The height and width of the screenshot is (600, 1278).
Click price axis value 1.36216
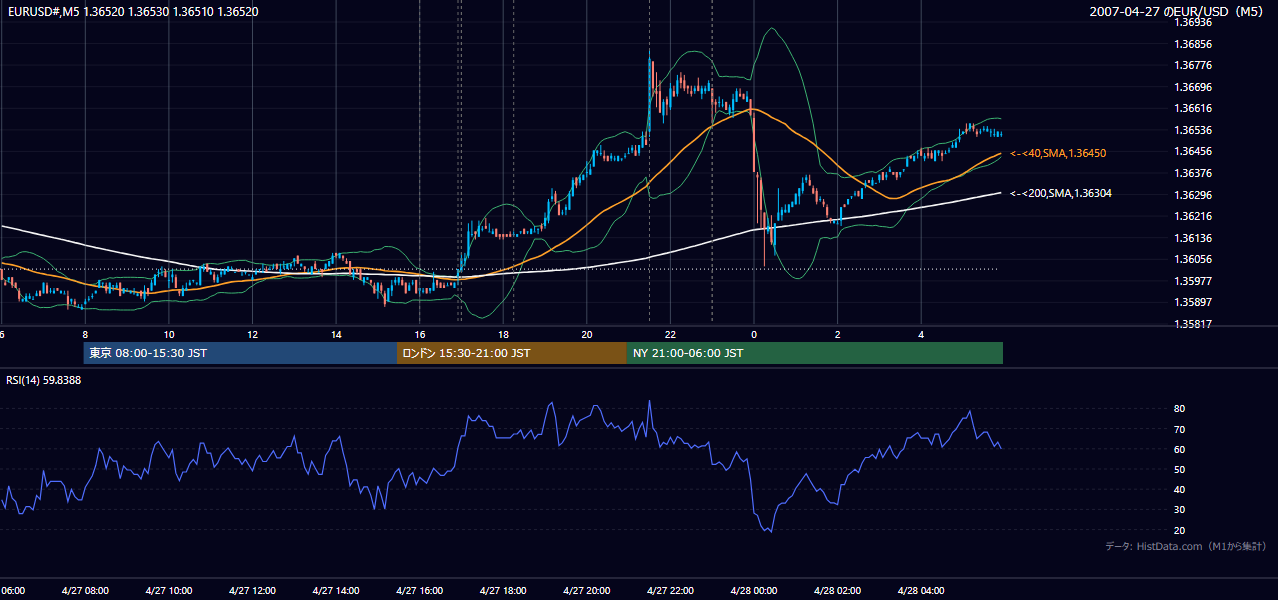pyautogui.click(x=1193, y=216)
